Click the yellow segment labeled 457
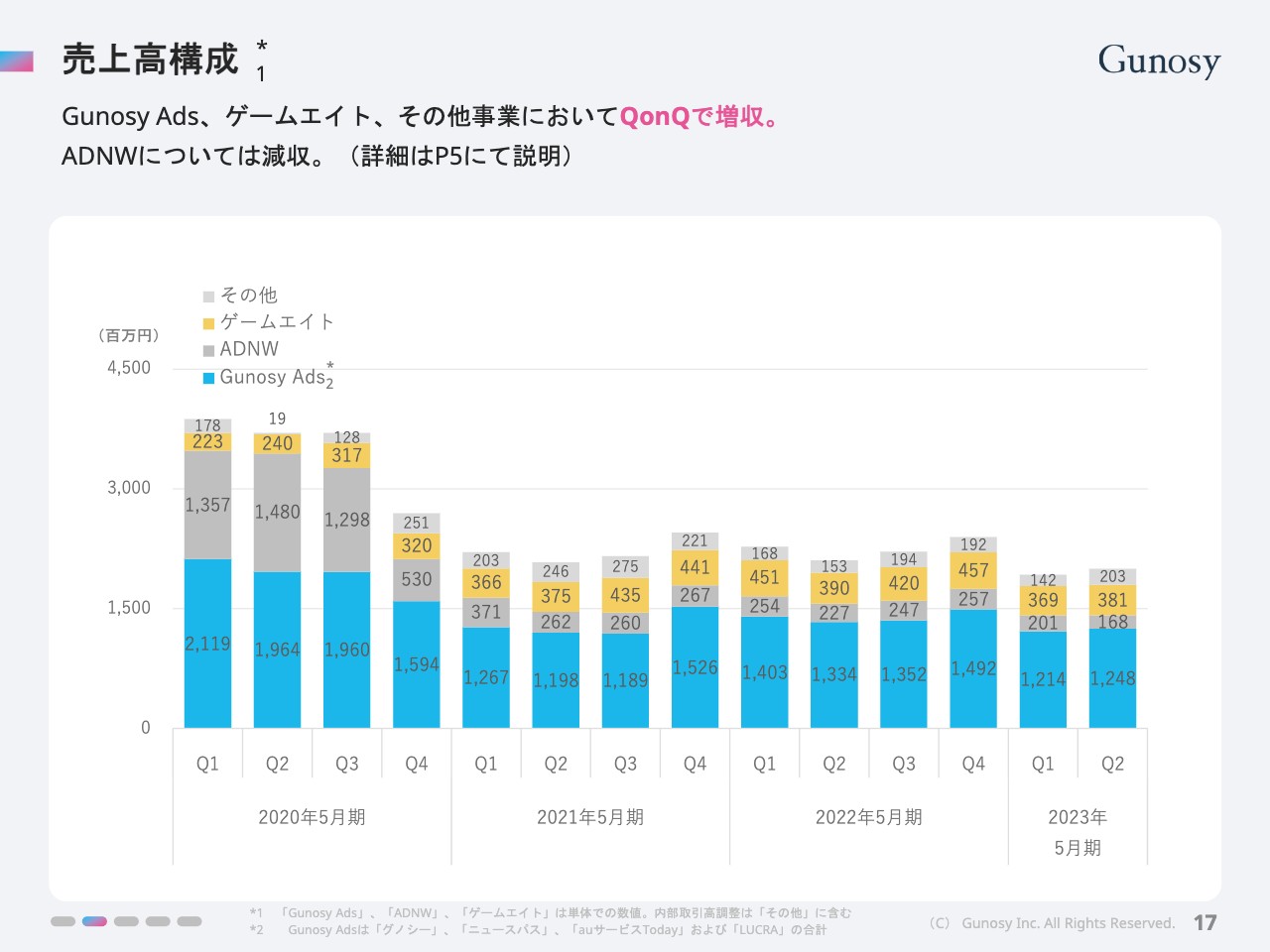This screenshot has height=952, width=1270. click(x=973, y=570)
